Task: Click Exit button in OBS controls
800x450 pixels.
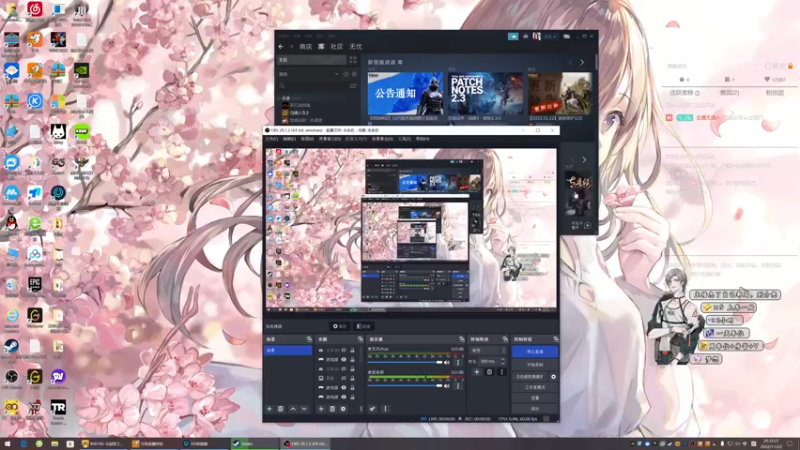Action: 535,409
